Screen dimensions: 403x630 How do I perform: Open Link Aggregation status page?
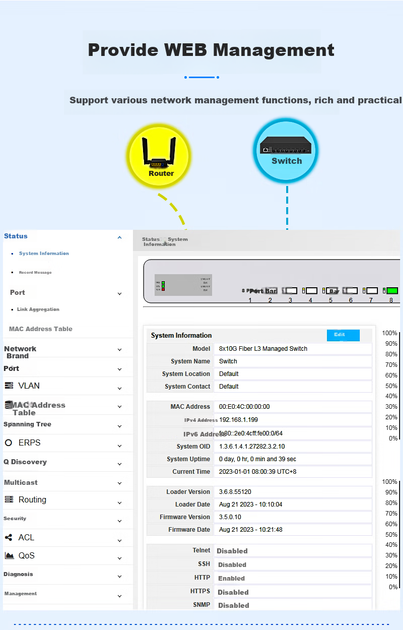pyautogui.click(x=38, y=309)
